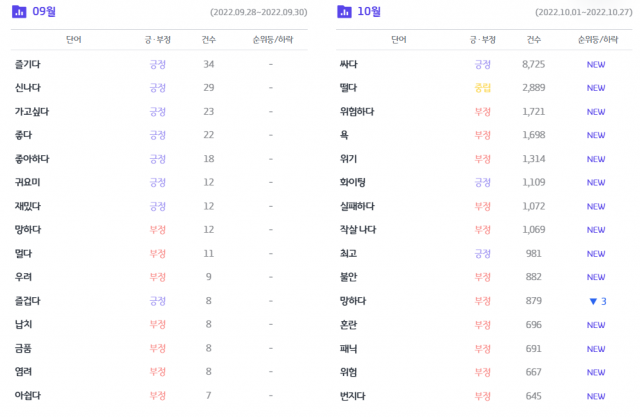The image size is (640, 417).
Task: Select the word 신나다
Action: click(x=28, y=88)
